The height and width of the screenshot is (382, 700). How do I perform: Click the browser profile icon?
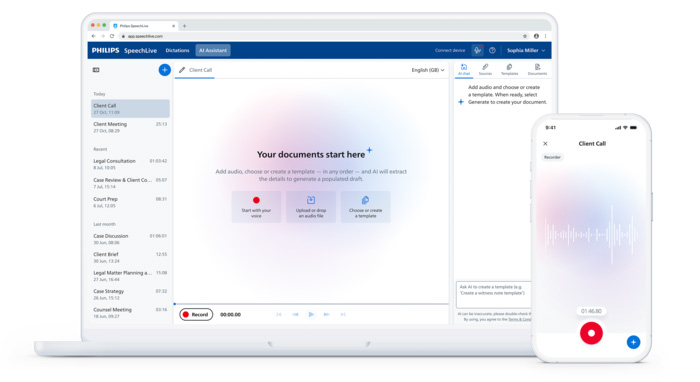click(536, 36)
